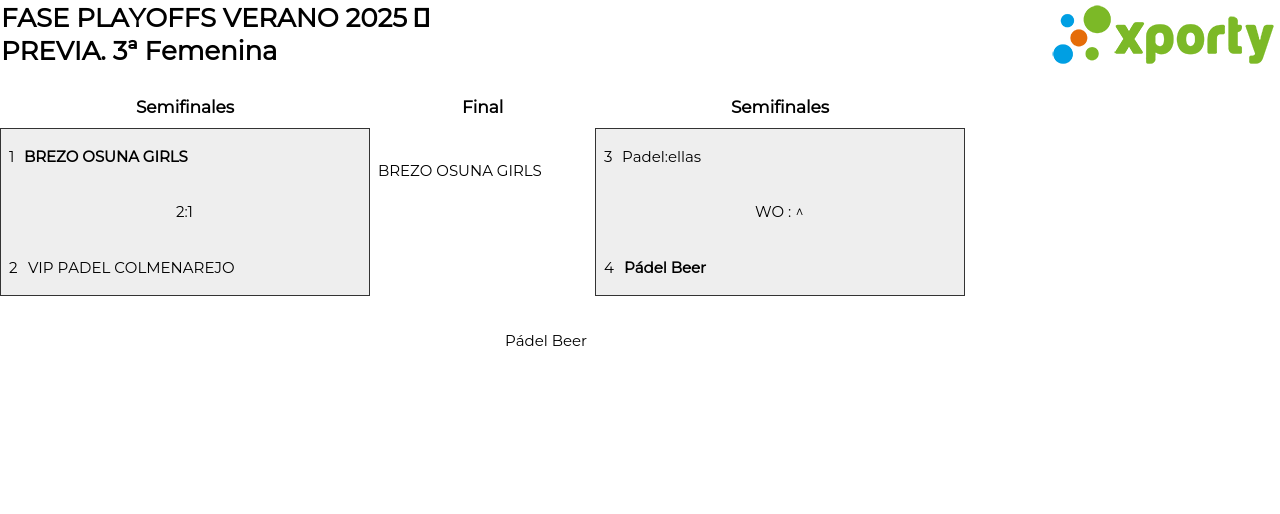The width and height of the screenshot is (1280, 514).
Task: Click the colored dots of the xporty logo
Action: click(1080, 35)
